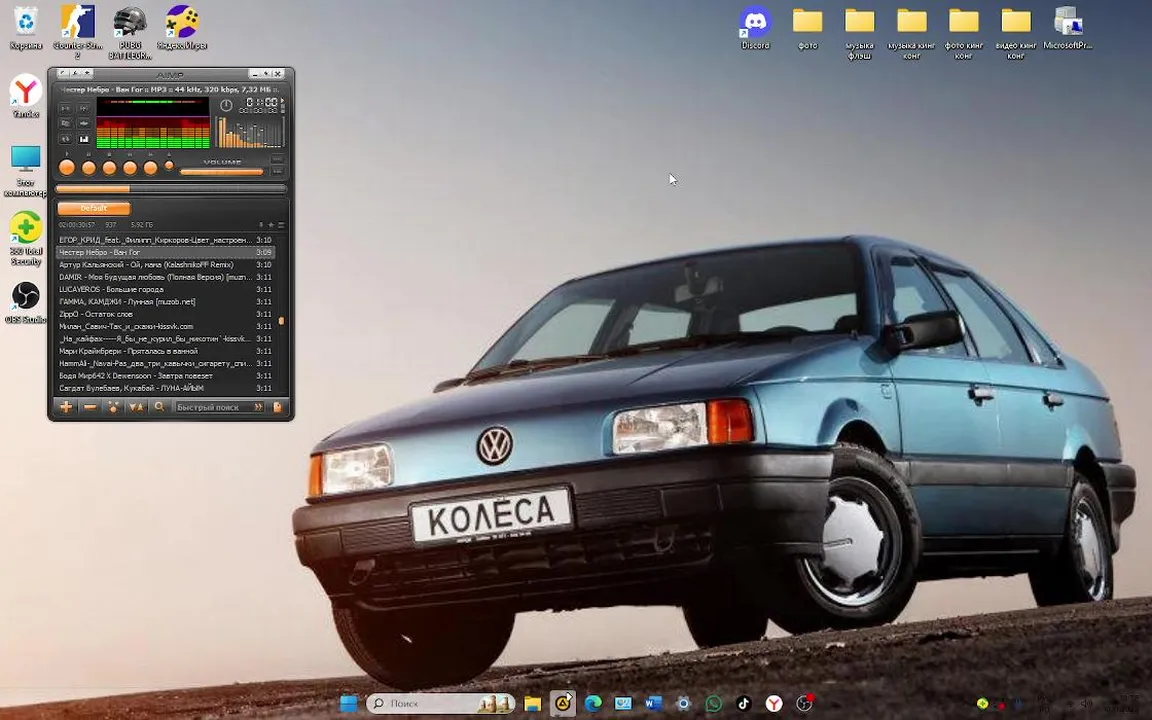1152x720 pixels.
Task: Jump to previous track in AIMP
Action: (130, 168)
